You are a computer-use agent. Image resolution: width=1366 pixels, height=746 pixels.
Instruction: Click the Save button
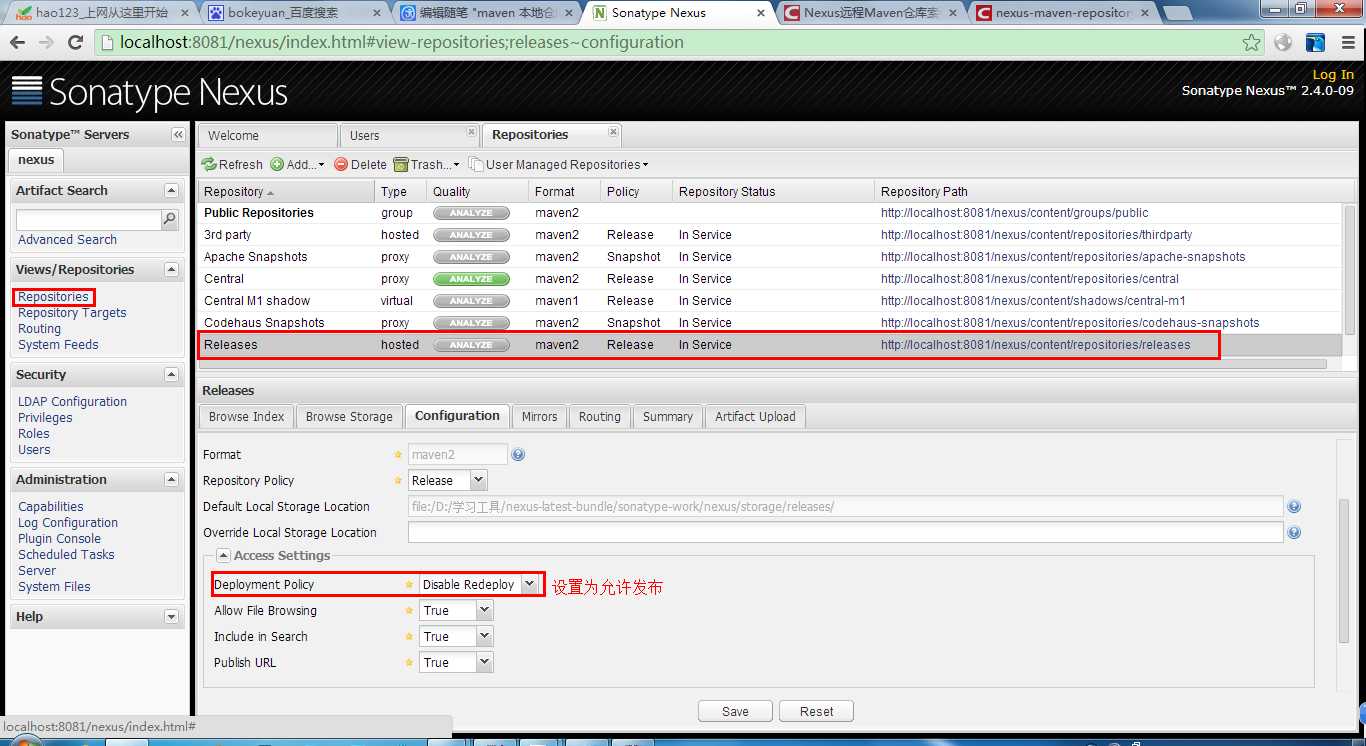click(735, 711)
